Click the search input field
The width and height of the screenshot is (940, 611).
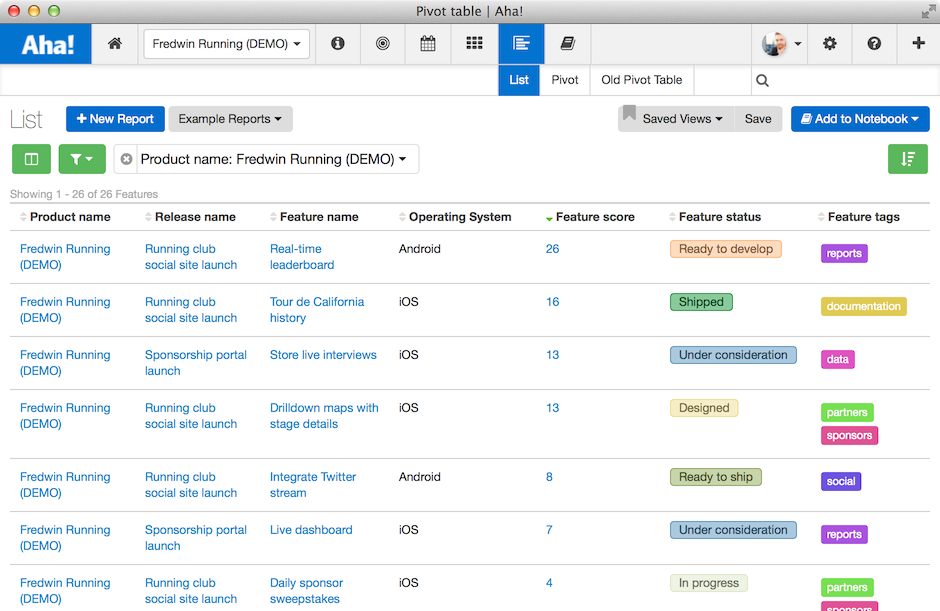coord(845,80)
